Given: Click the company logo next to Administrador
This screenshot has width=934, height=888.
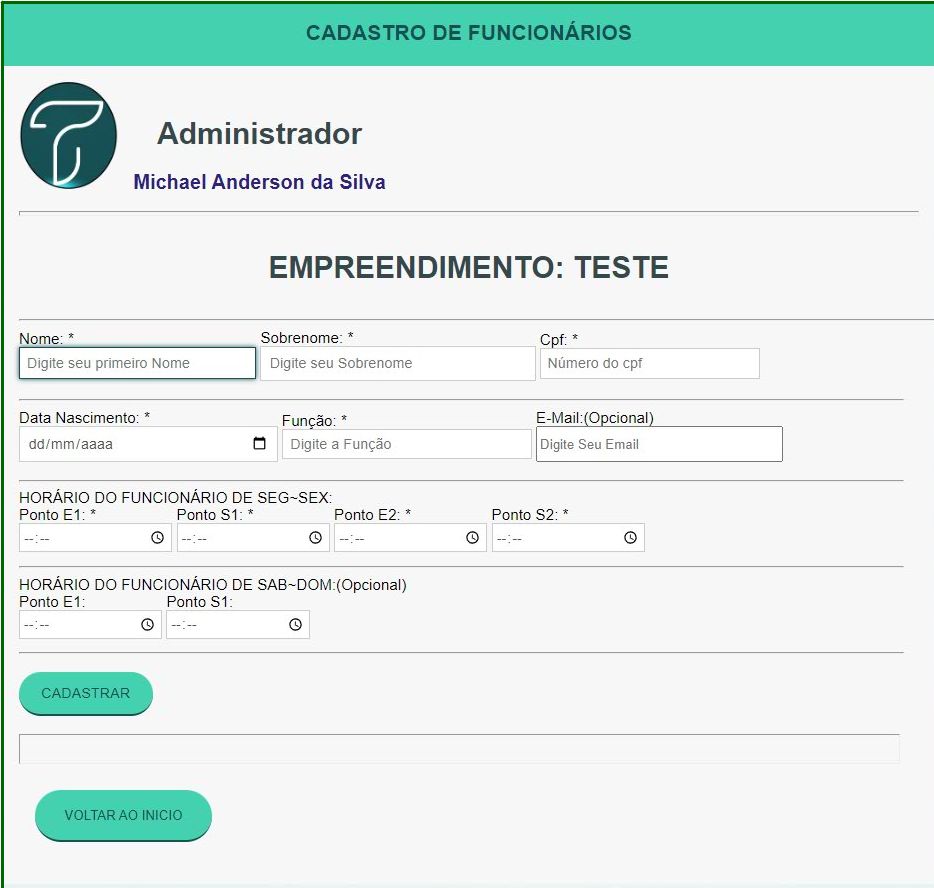Looking at the screenshot, I should coord(68,136).
